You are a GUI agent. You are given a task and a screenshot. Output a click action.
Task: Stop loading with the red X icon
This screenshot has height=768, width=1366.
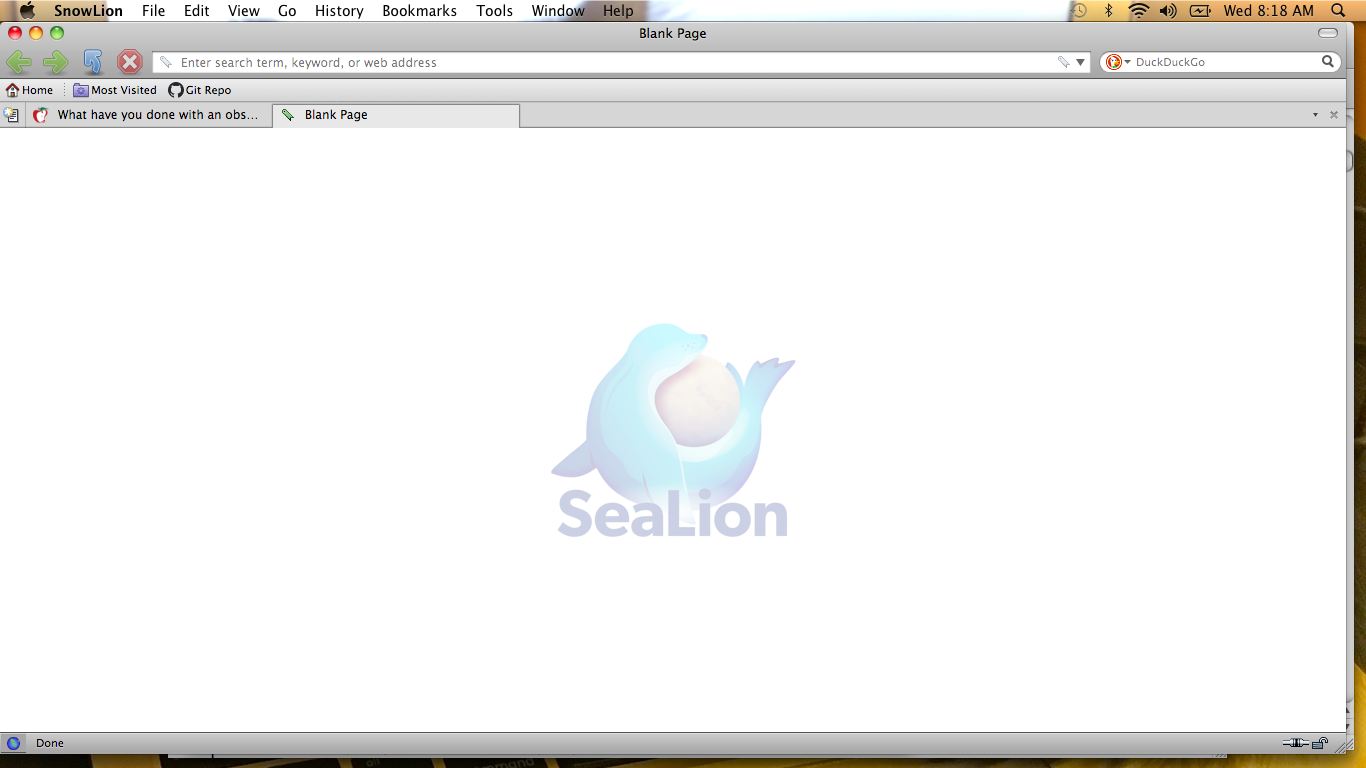pyautogui.click(x=130, y=62)
